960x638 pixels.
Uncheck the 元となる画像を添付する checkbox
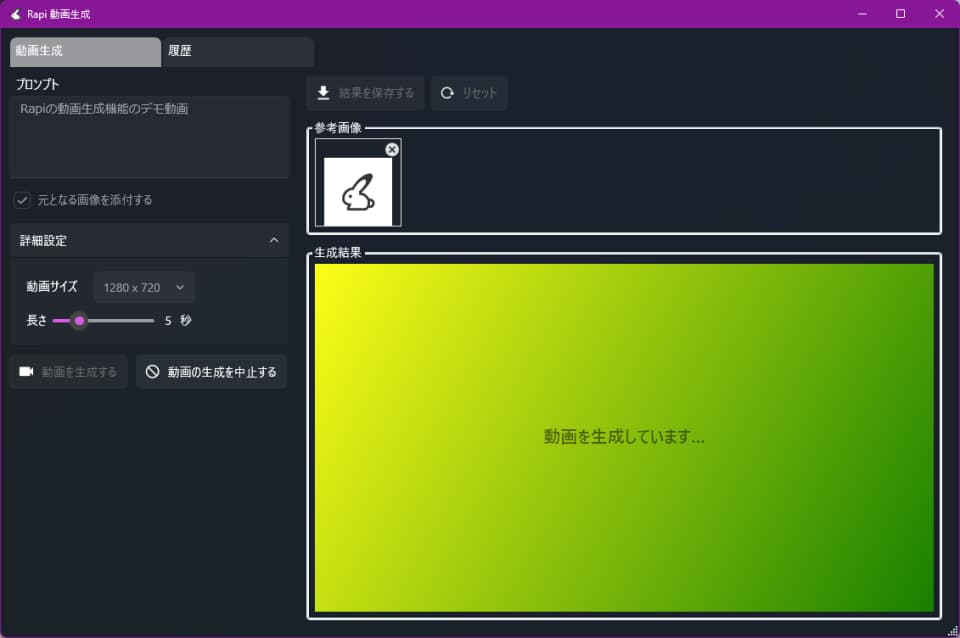pos(22,200)
